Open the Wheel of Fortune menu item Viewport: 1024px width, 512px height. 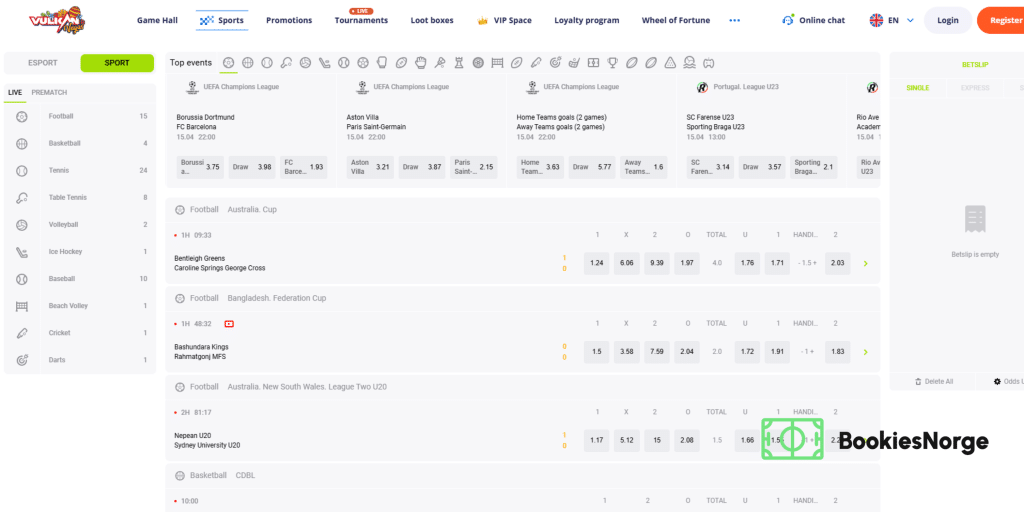[x=675, y=20]
